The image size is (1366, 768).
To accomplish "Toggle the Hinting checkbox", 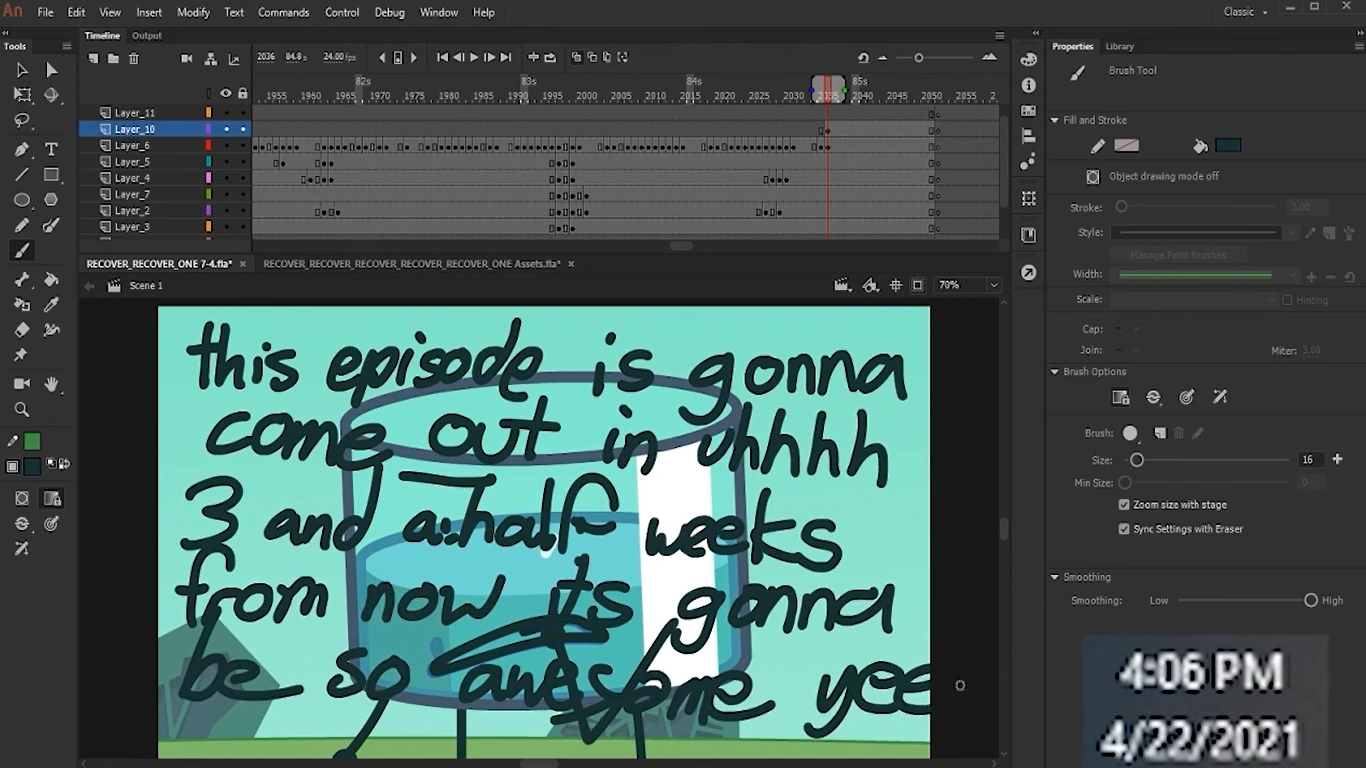I will [1287, 300].
